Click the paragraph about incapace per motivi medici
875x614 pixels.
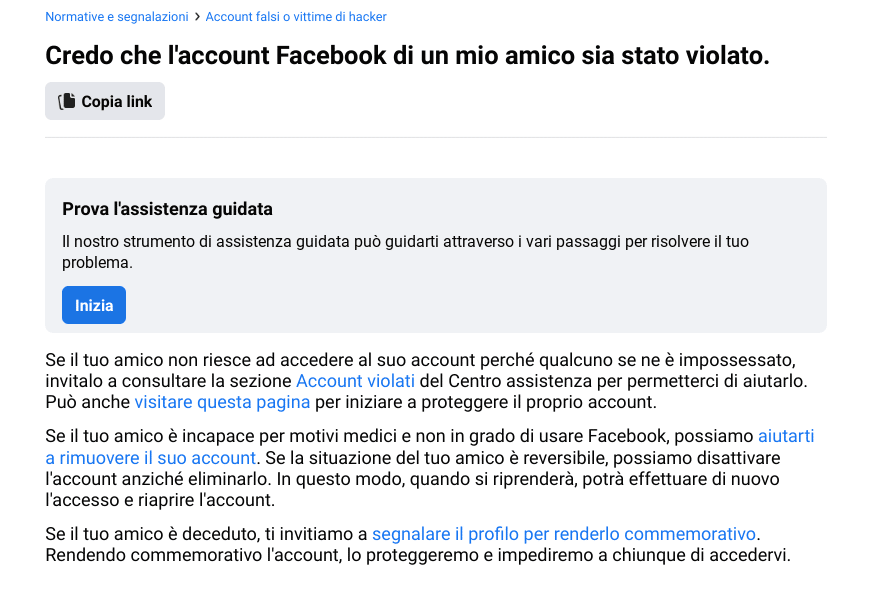point(430,468)
